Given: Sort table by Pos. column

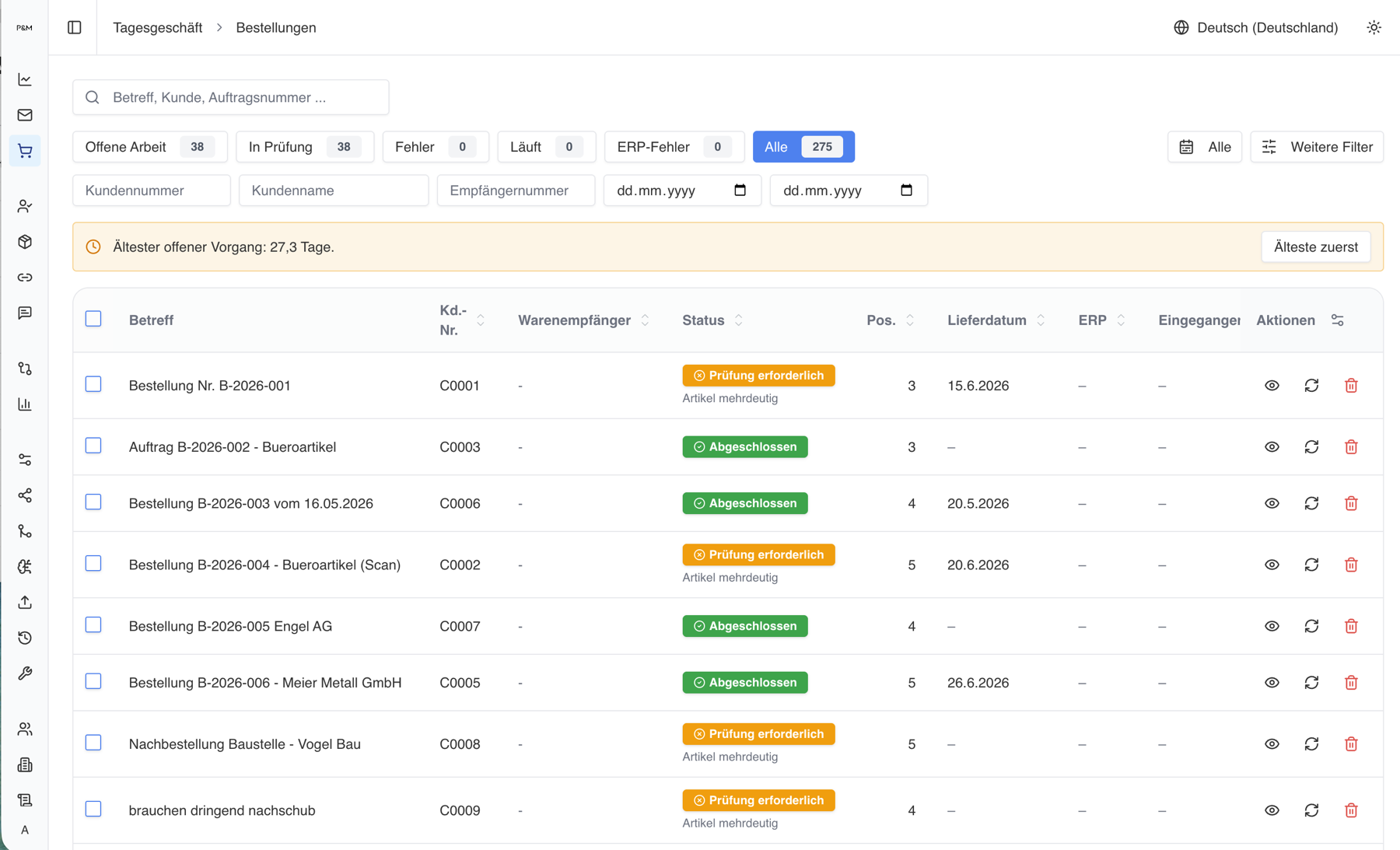Looking at the screenshot, I should pyautogui.click(x=890, y=320).
